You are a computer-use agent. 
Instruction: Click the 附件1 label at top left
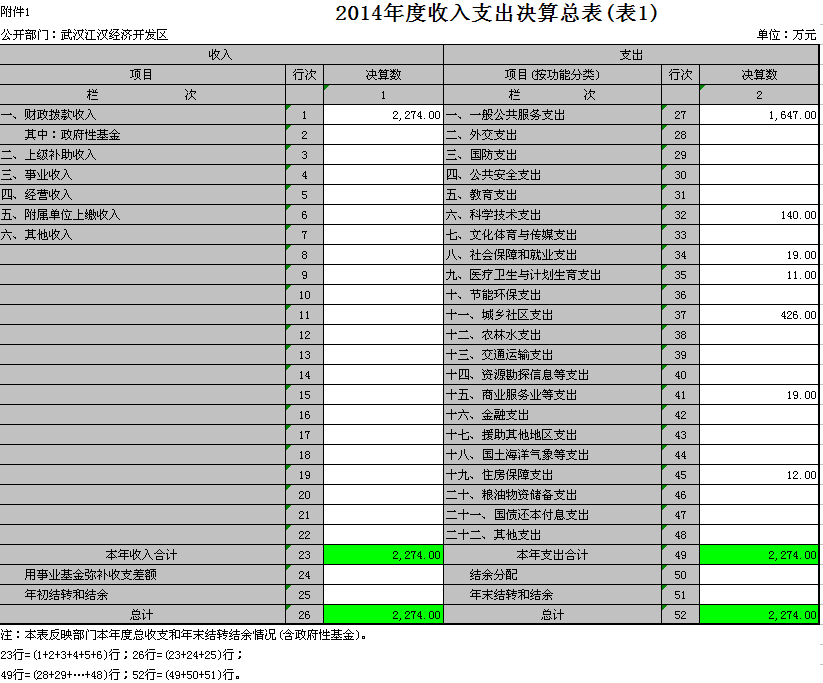coord(15,12)
